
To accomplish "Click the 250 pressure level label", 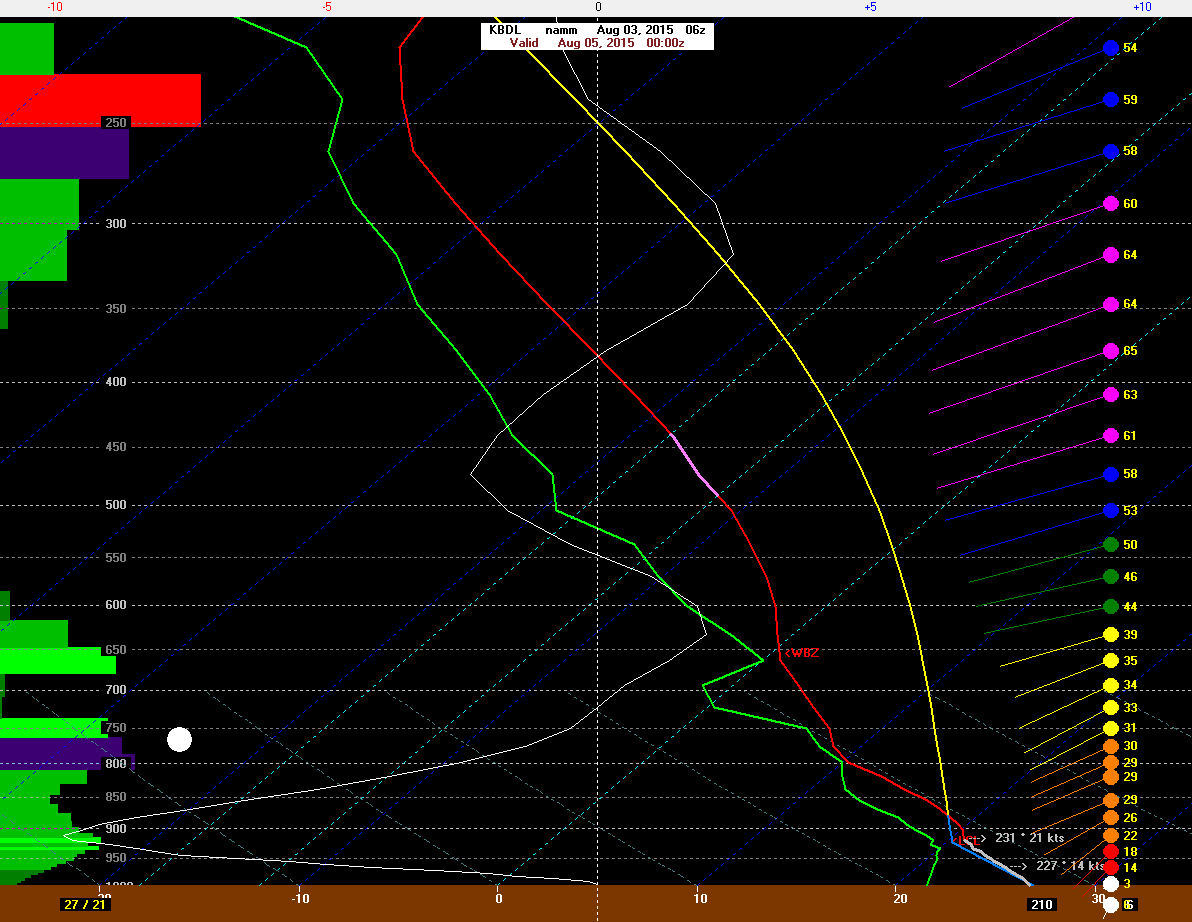I will pyautogui.click(x=116, y=123).
